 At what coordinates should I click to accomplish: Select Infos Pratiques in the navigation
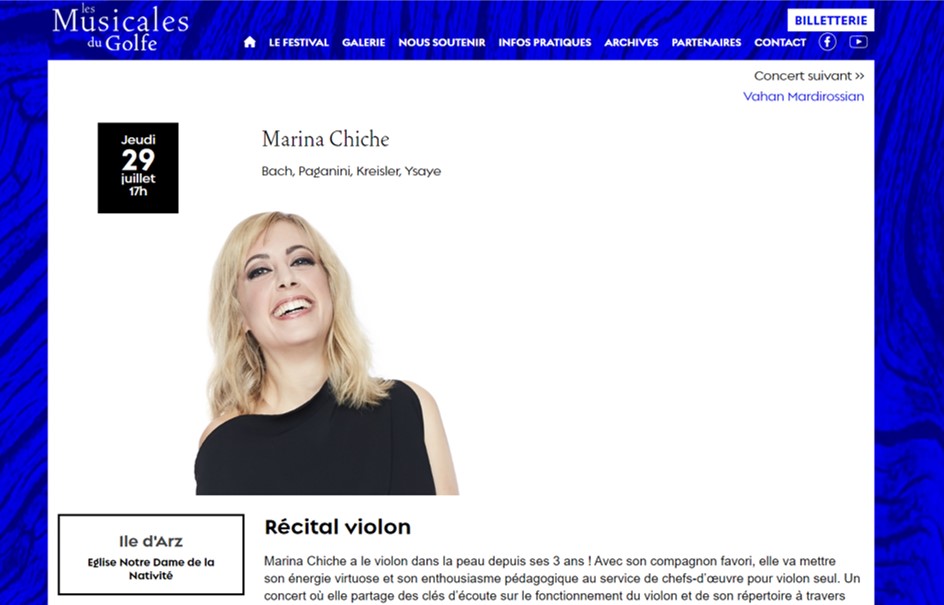pos(545,42)
